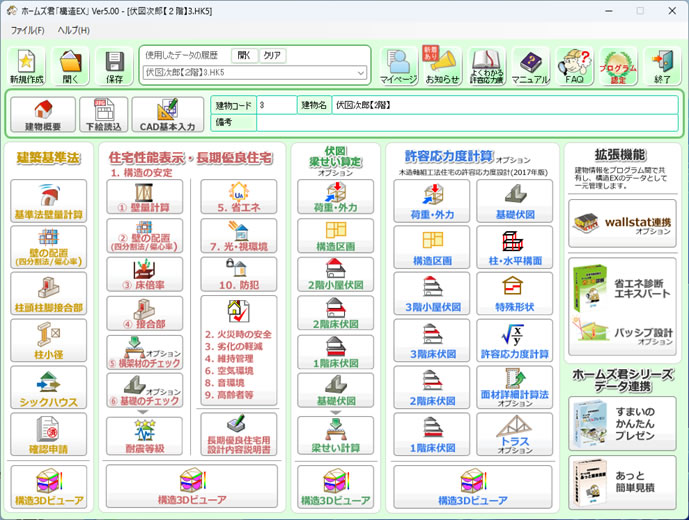Open a file with the 開く folder icon
This screenshot has width=689, height=520.
coord(70,66)
